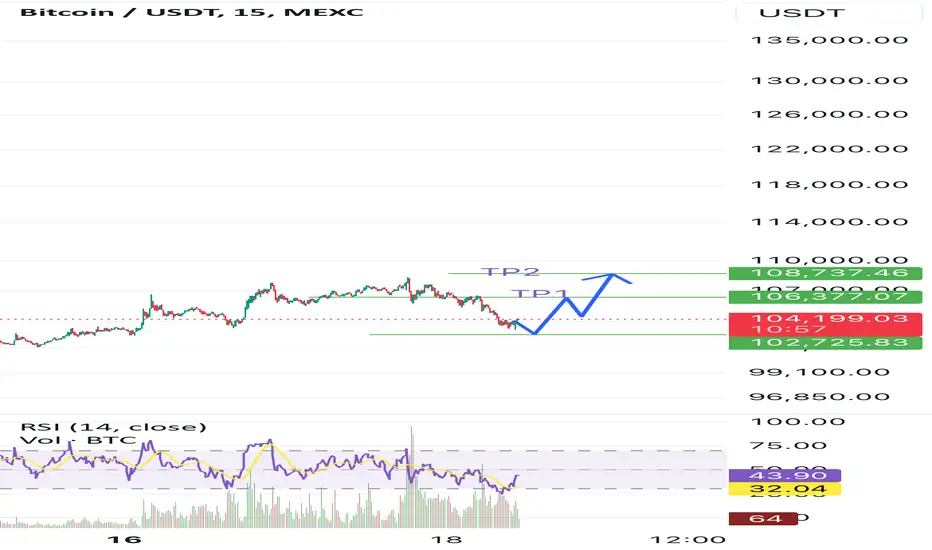This screenshot has width=932, height=550.
Task: Click the 114,000.00 price axis label
Action: [x=830, y=222]
